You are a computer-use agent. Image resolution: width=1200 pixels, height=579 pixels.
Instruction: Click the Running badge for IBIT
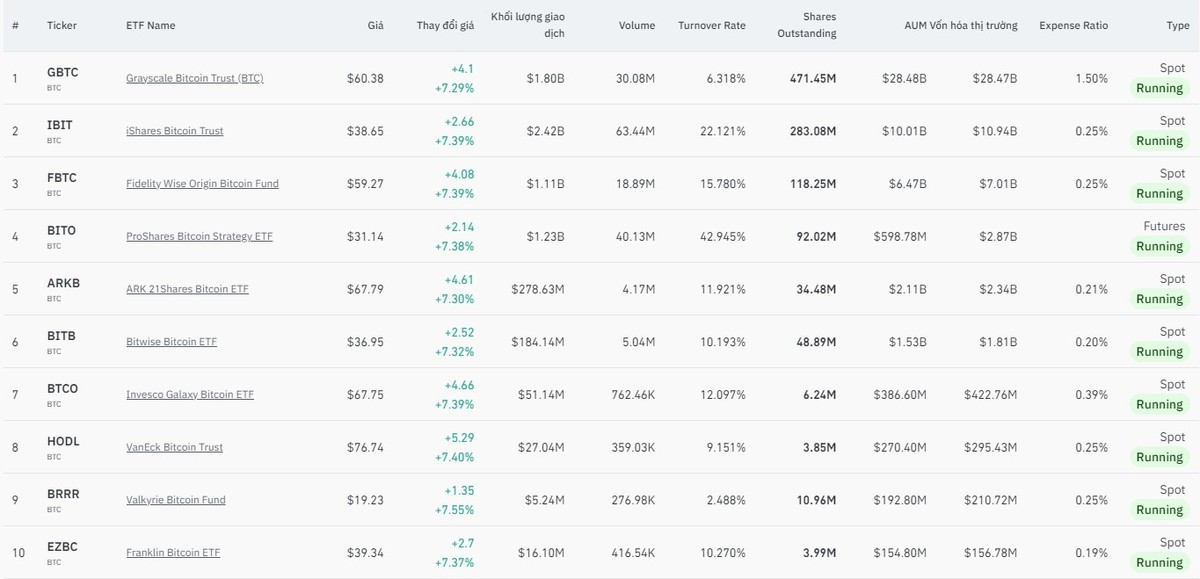1159,140
